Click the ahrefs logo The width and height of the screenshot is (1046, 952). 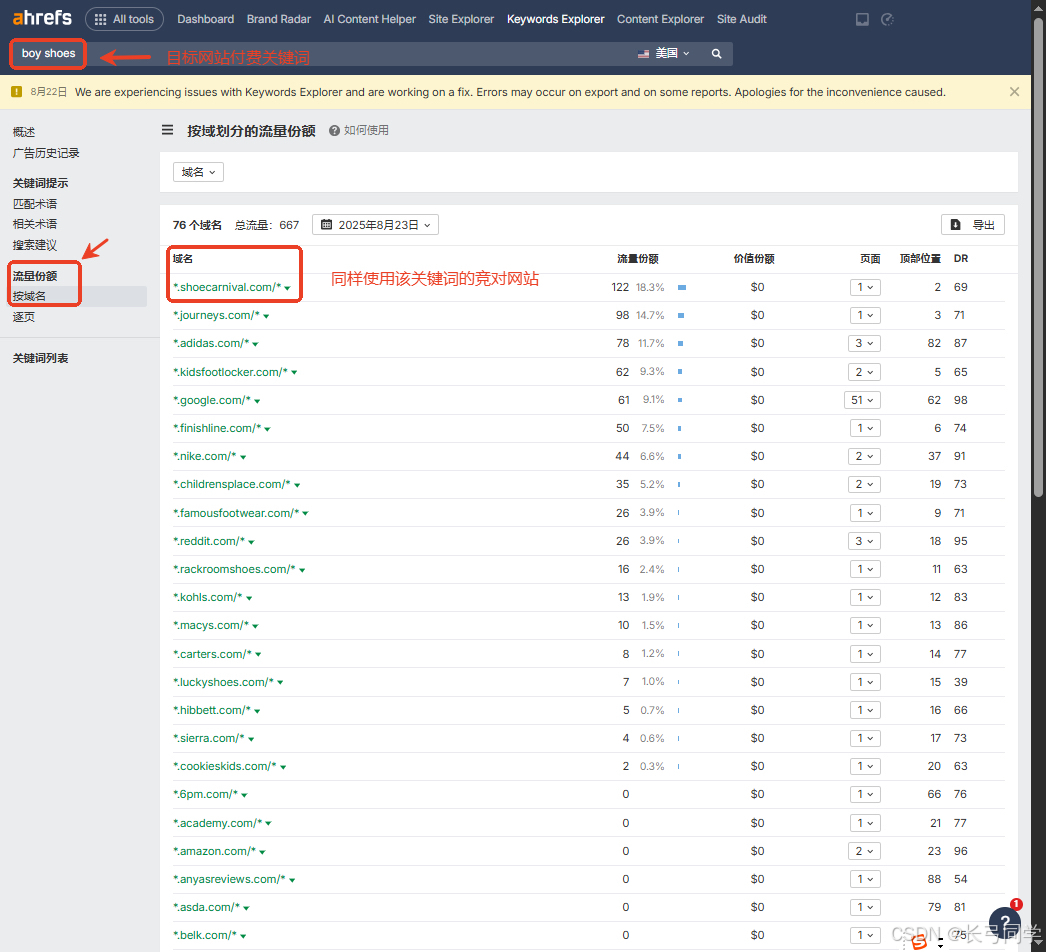coord(41,18)
